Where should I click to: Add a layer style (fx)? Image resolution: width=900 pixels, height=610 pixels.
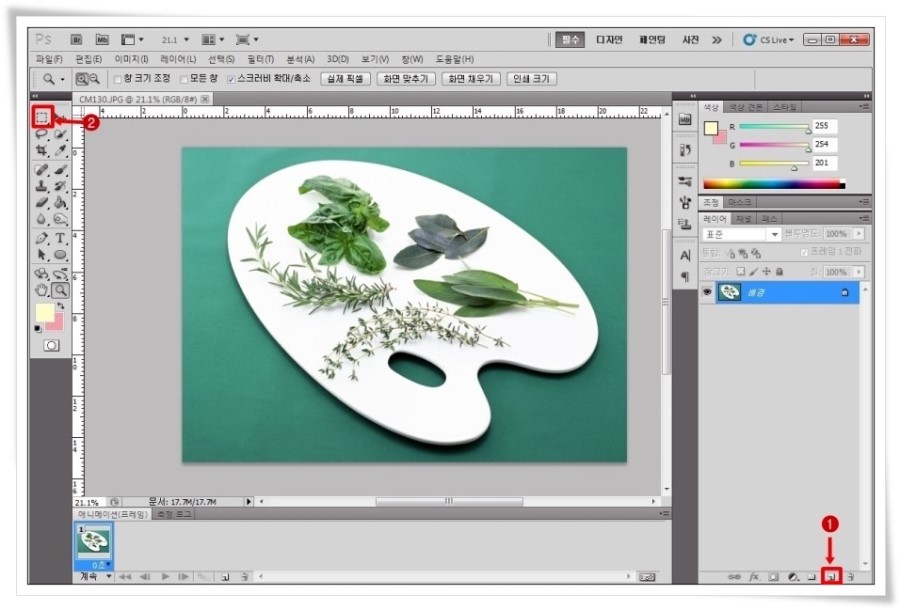click(754, 577)
